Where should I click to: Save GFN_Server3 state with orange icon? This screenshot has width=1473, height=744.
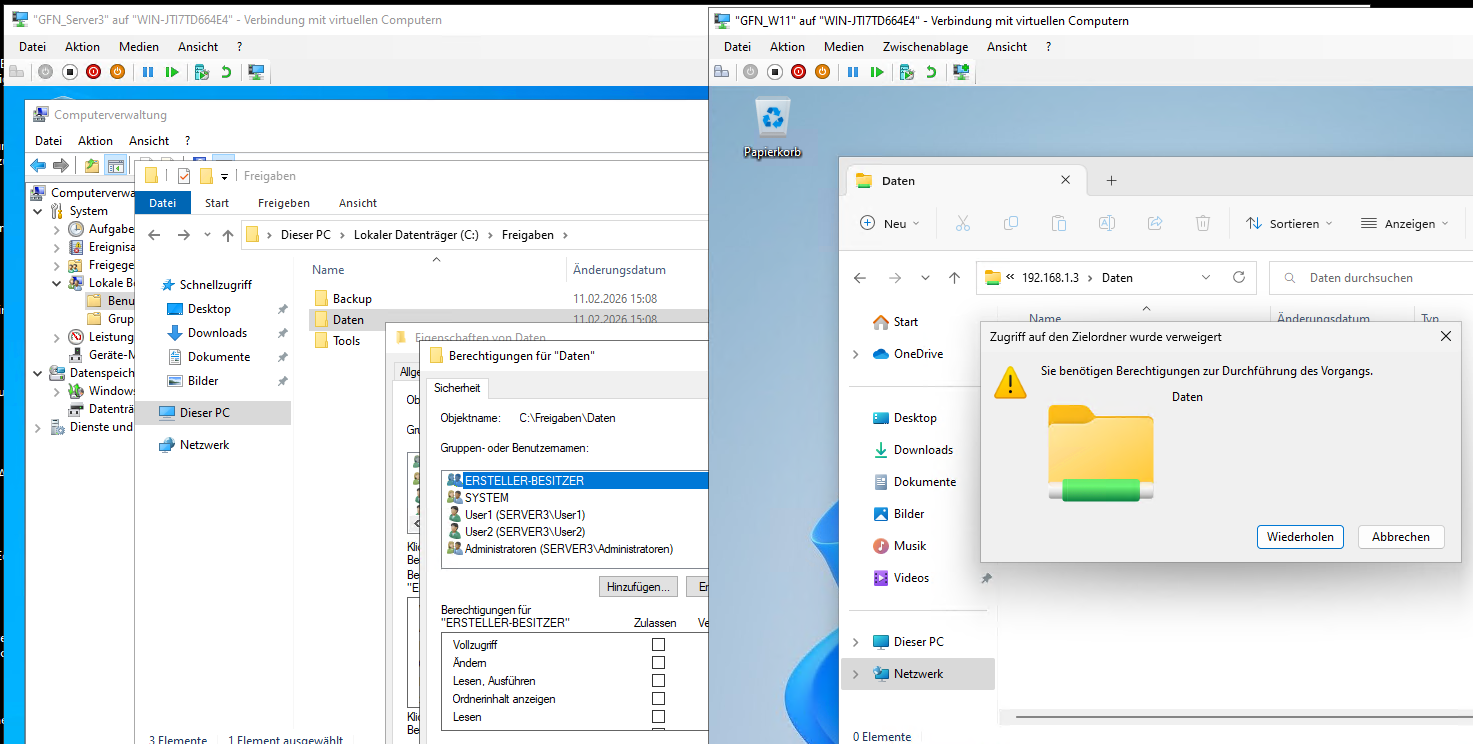click(x=118, y=72)
